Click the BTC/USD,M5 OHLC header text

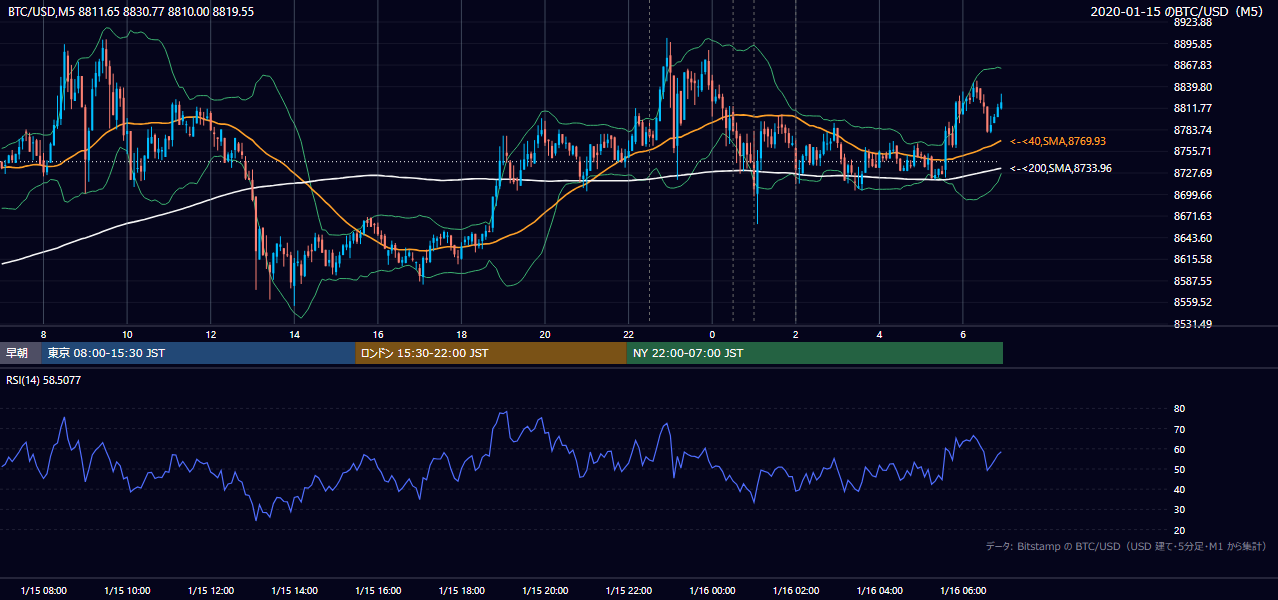(x=131, y=12)
